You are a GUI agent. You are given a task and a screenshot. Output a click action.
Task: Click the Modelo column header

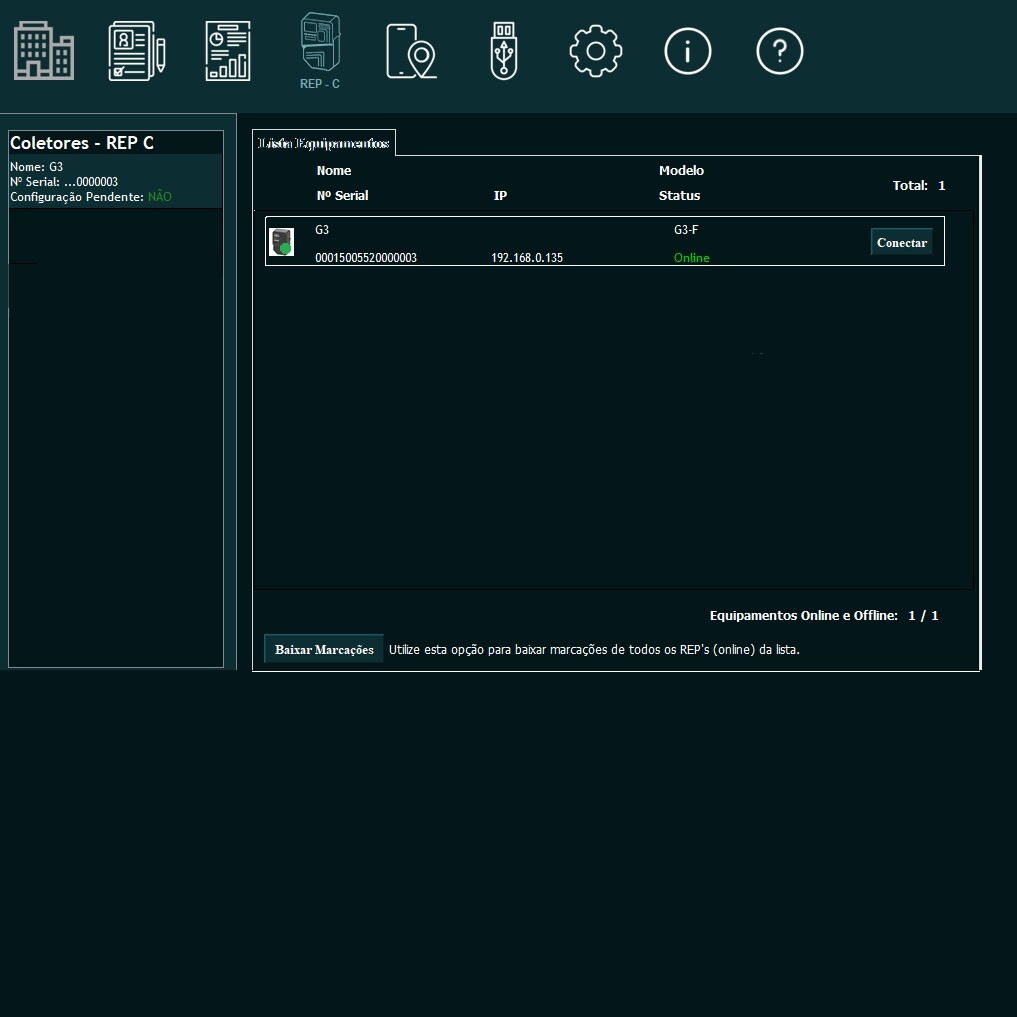(681, 171)
